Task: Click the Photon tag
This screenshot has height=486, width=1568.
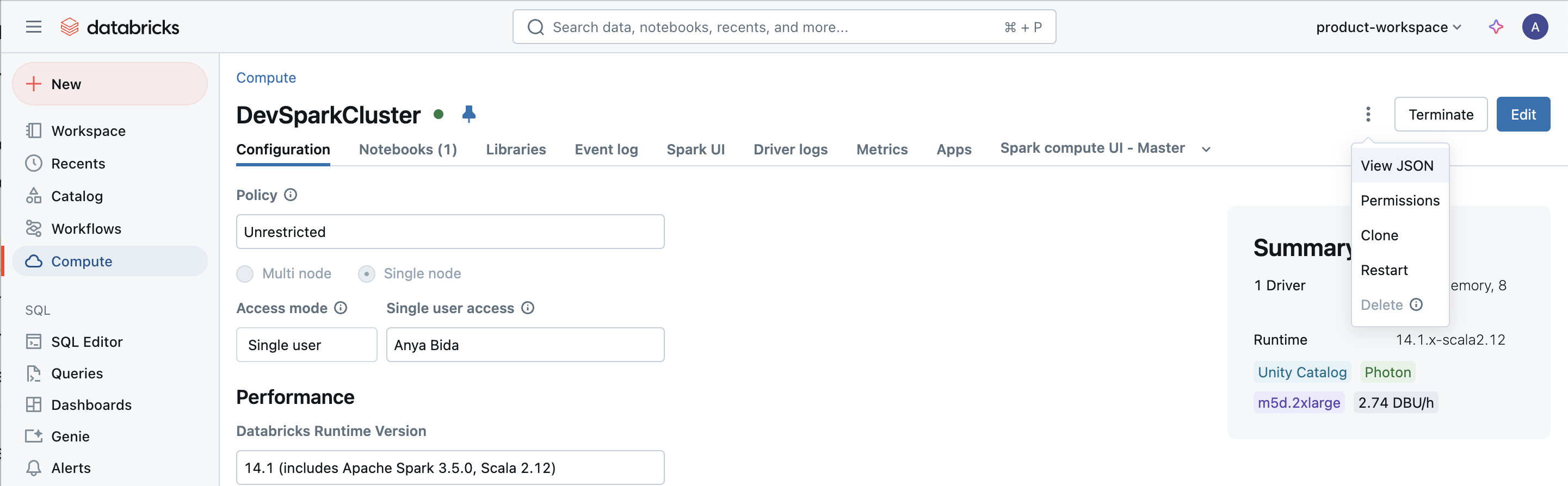Action: coord(1387,372)
